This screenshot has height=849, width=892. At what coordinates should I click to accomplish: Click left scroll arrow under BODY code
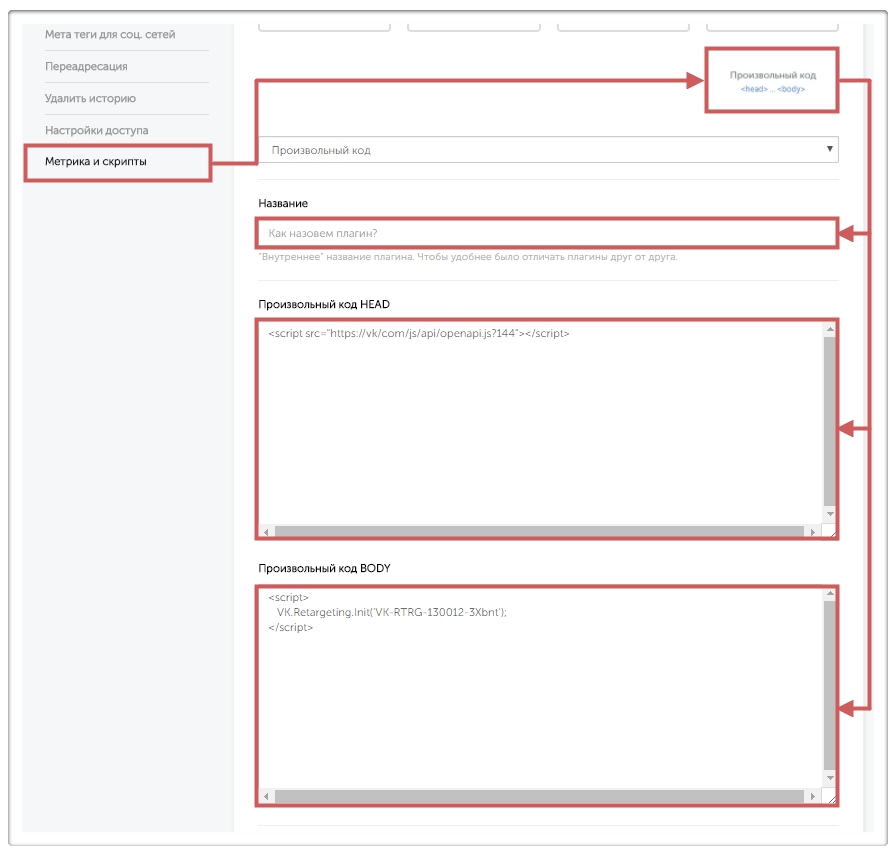point(267,797)
